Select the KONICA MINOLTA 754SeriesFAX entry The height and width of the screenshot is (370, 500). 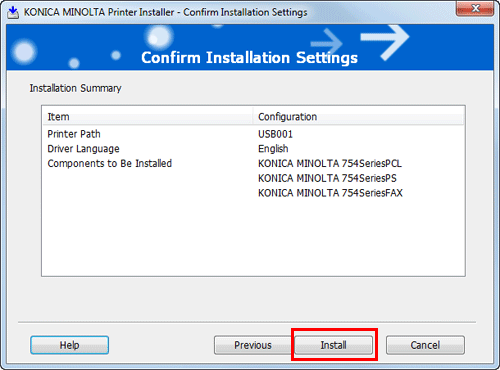(330, 193)
